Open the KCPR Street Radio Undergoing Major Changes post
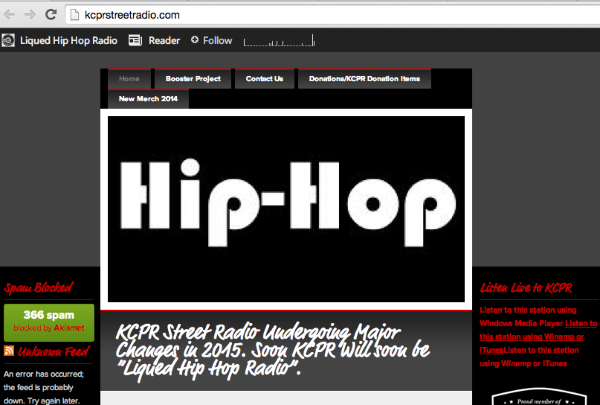This screenshot has height=405, width=600. click(272, 351)
